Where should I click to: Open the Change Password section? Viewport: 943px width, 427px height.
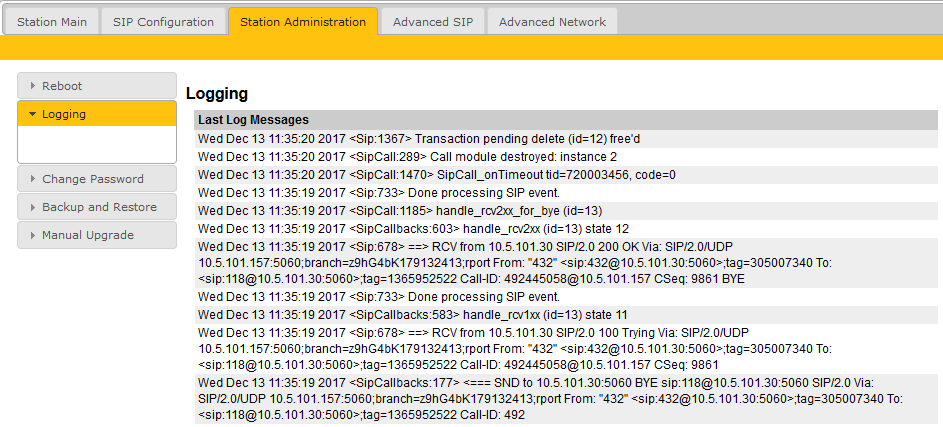[x=93, y=179]
